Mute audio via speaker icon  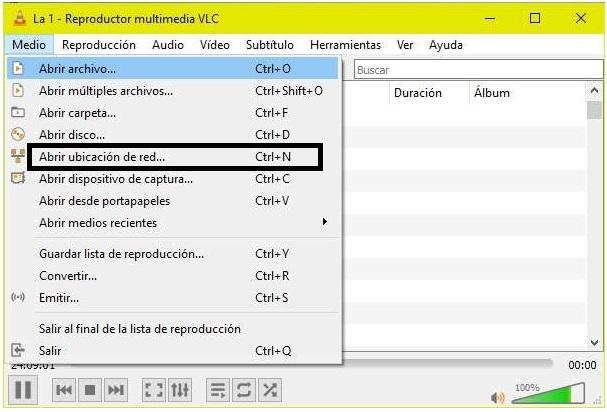point(497,397)
